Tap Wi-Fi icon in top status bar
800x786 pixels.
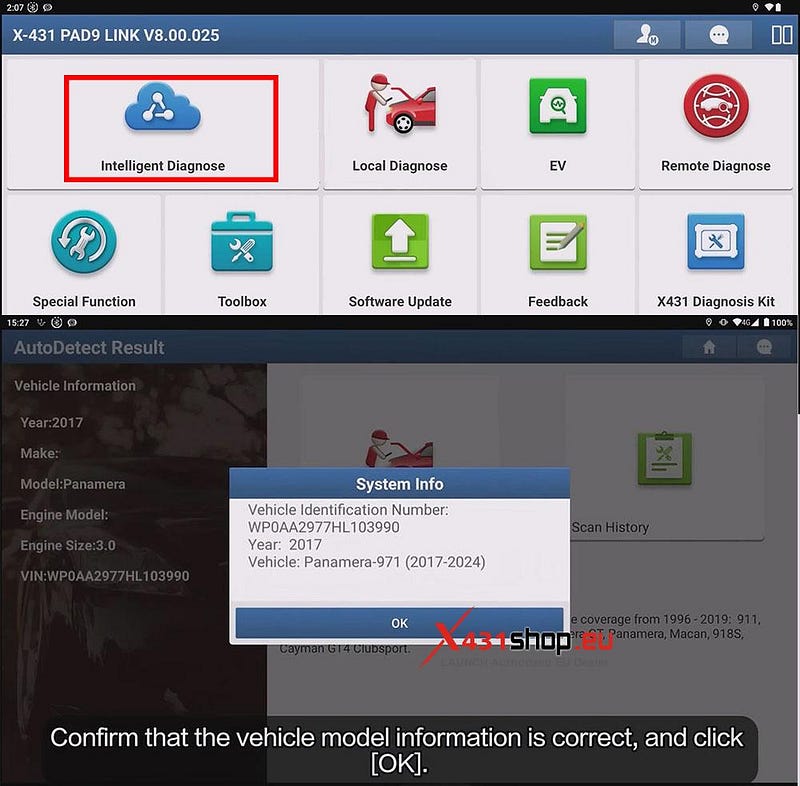pos(769,7)
